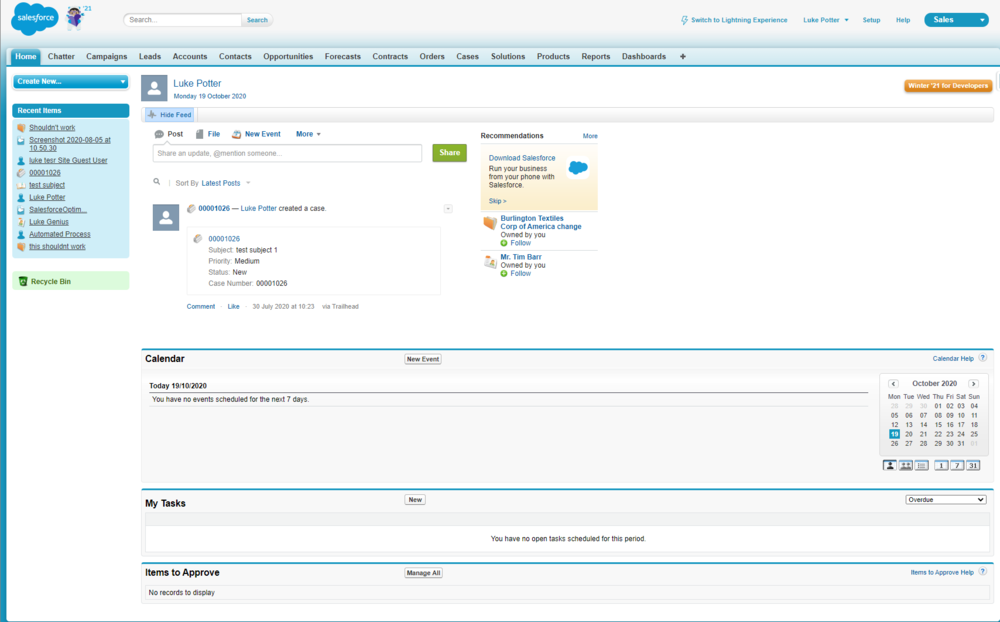This screenshot has height=622, width=1000.
Task: Click in the top search field
Action: tap(182, 20)
